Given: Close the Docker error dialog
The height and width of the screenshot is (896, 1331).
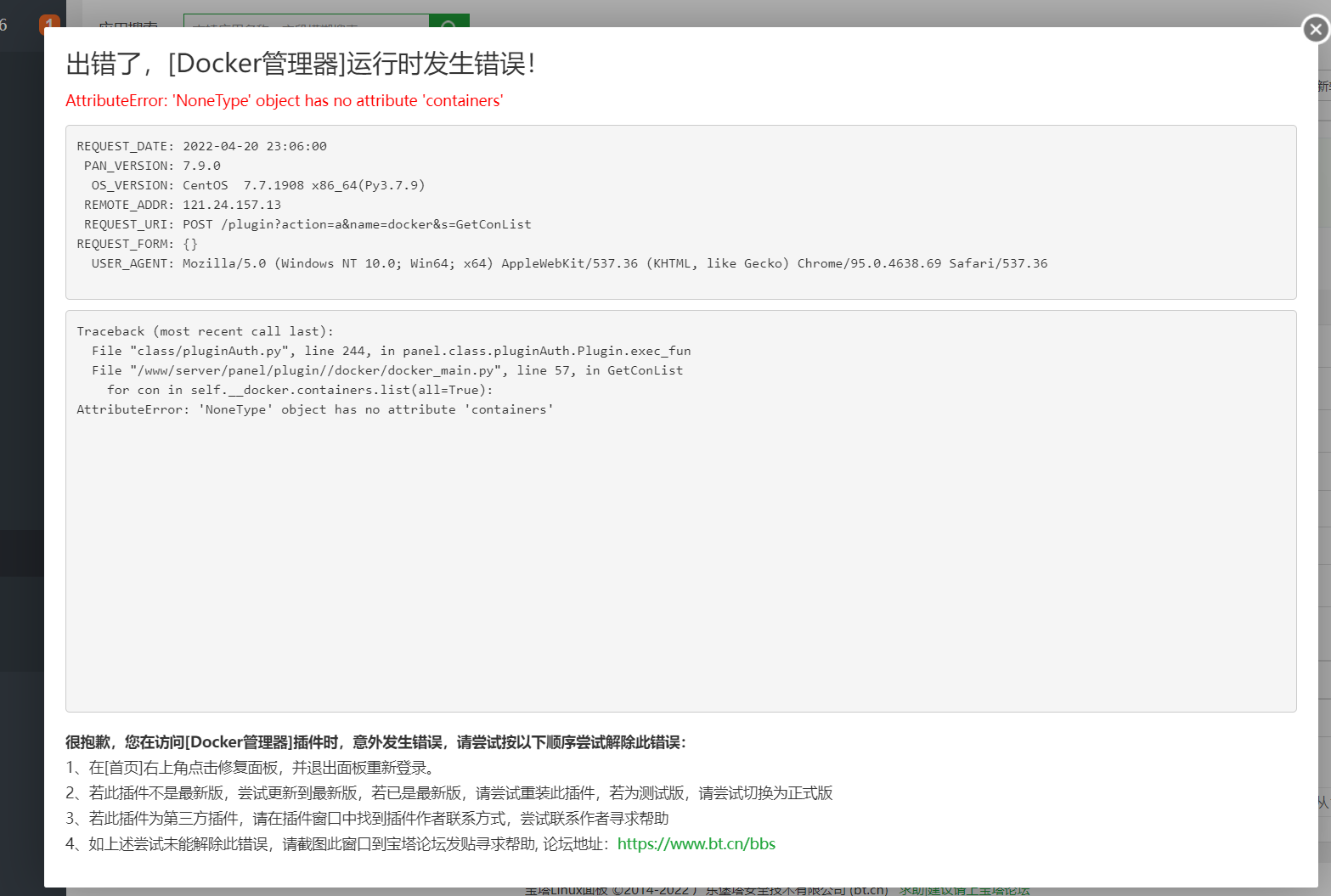Looking at the screenshot, I should tap(1316, 30).
